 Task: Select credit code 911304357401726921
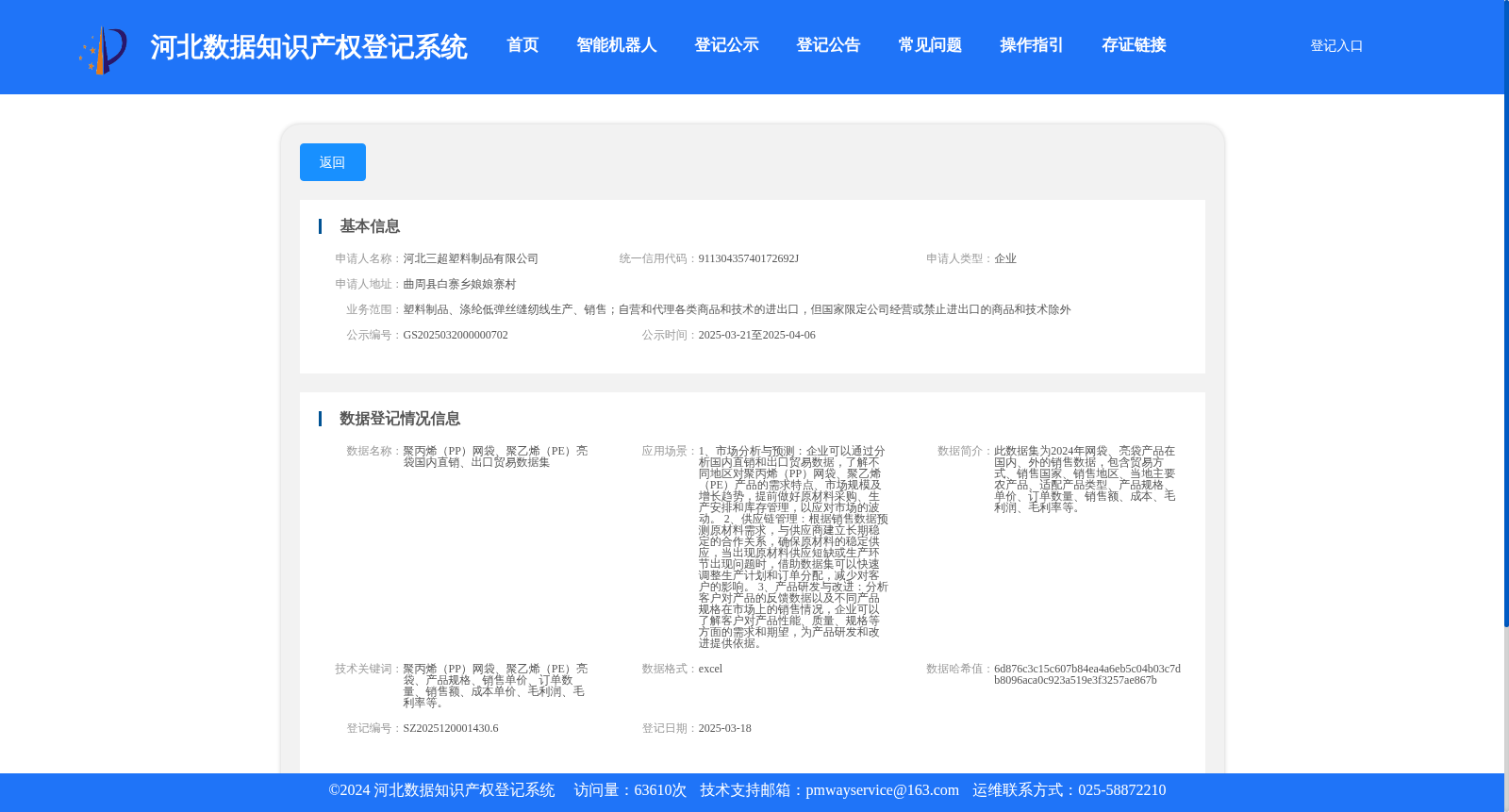pyautogui.click(x=748, y=258)
